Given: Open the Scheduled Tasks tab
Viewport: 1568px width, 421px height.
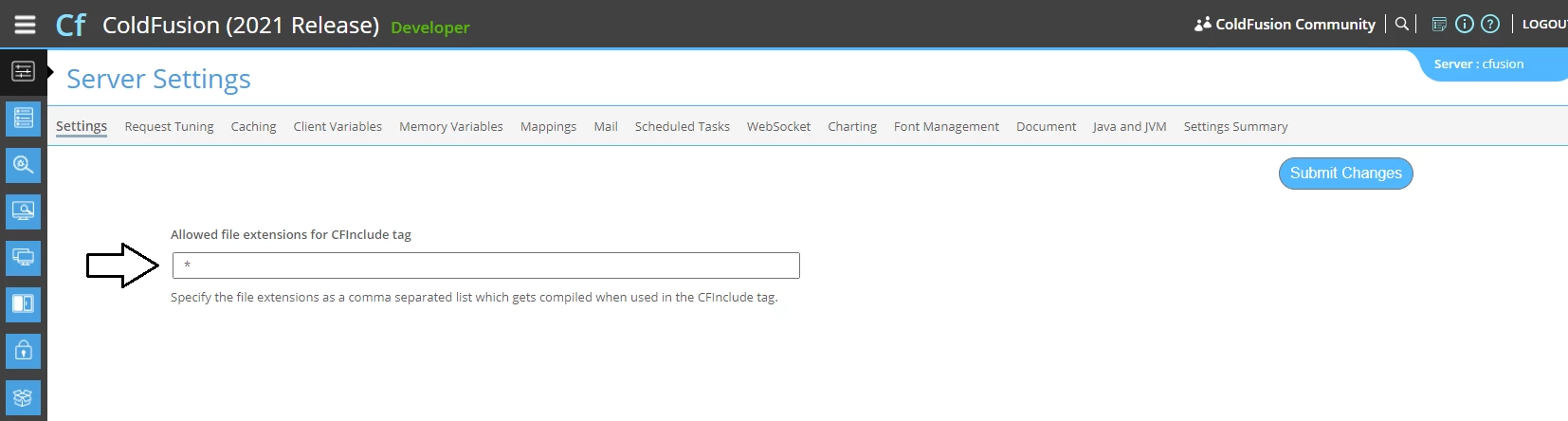Looking at the screenshot, I should (683, 127).
